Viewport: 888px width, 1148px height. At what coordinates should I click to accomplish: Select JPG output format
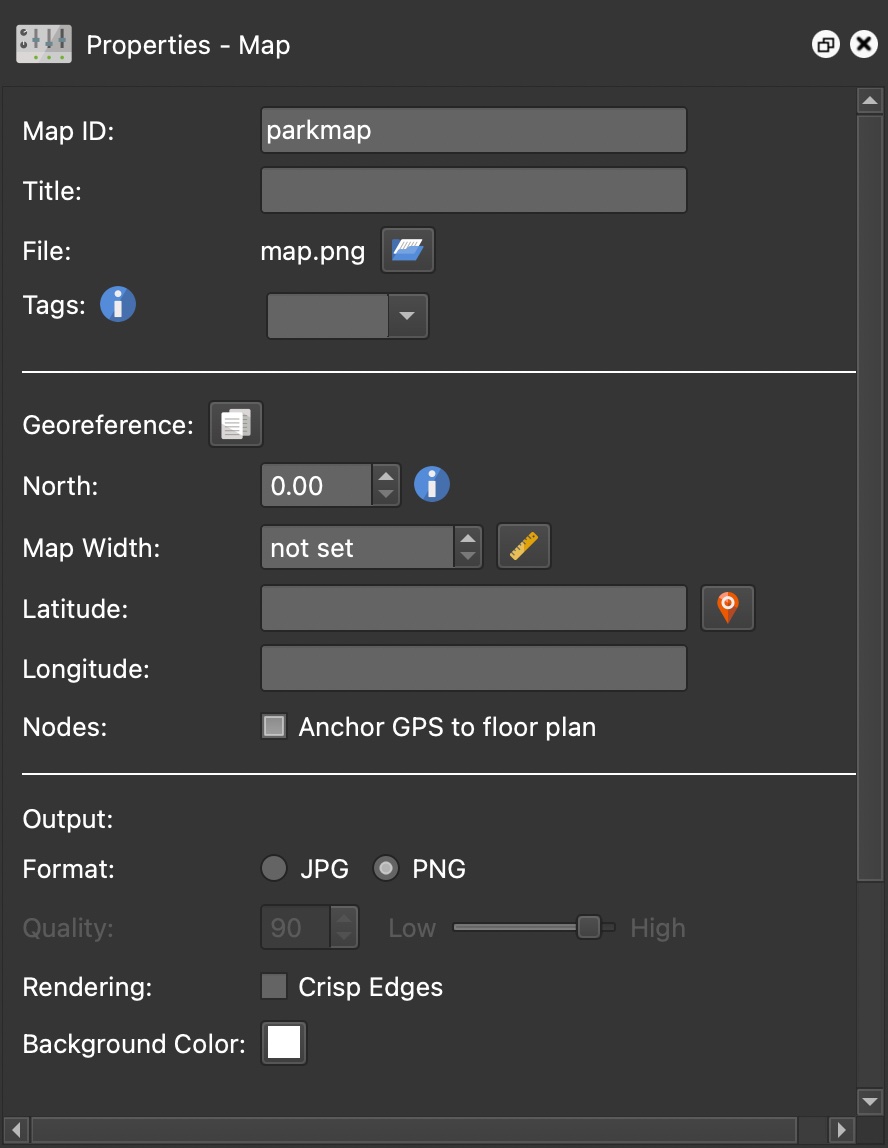coord(274,869)
